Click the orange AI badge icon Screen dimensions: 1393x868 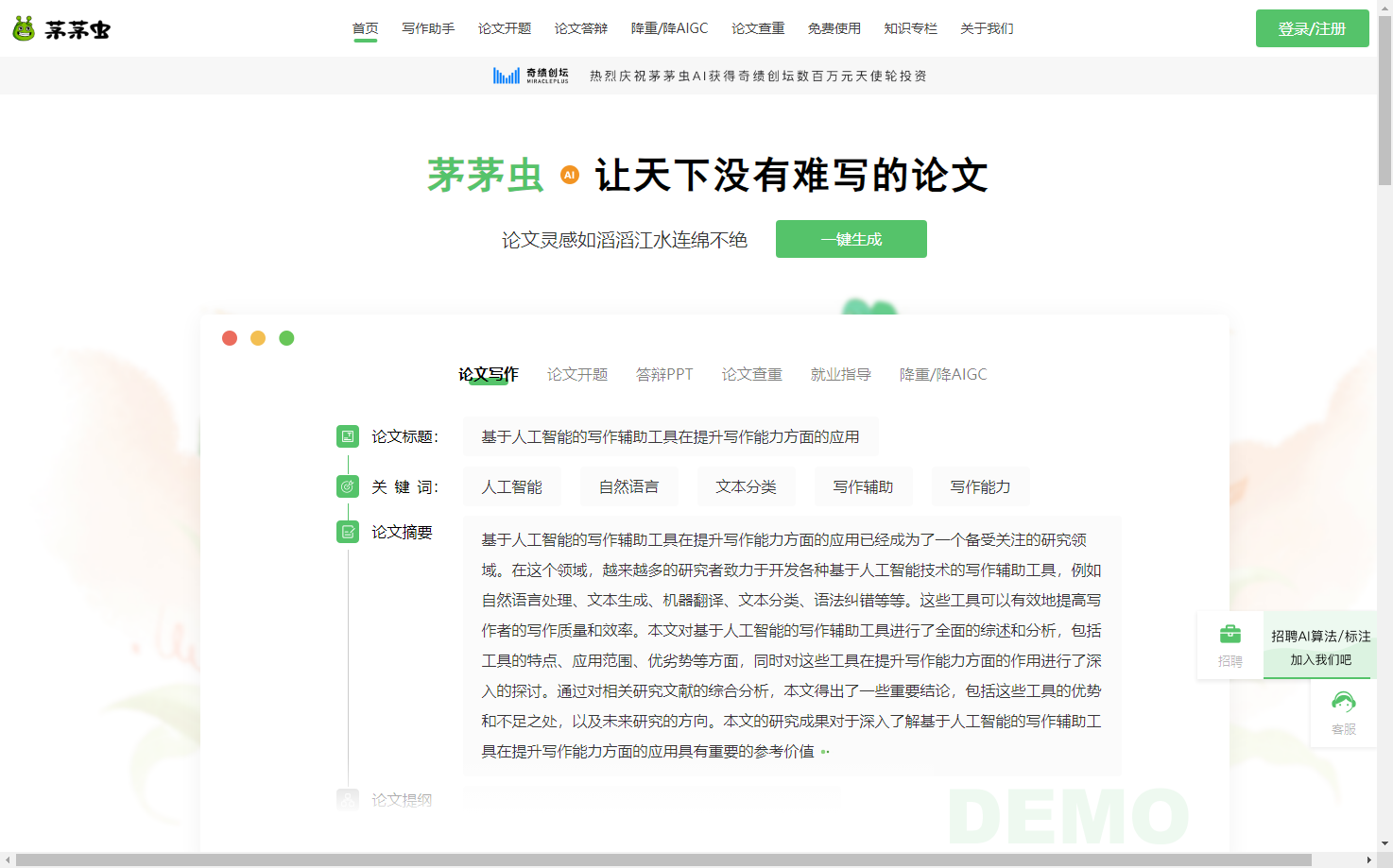pyautogui.click(x=569, y=175)
